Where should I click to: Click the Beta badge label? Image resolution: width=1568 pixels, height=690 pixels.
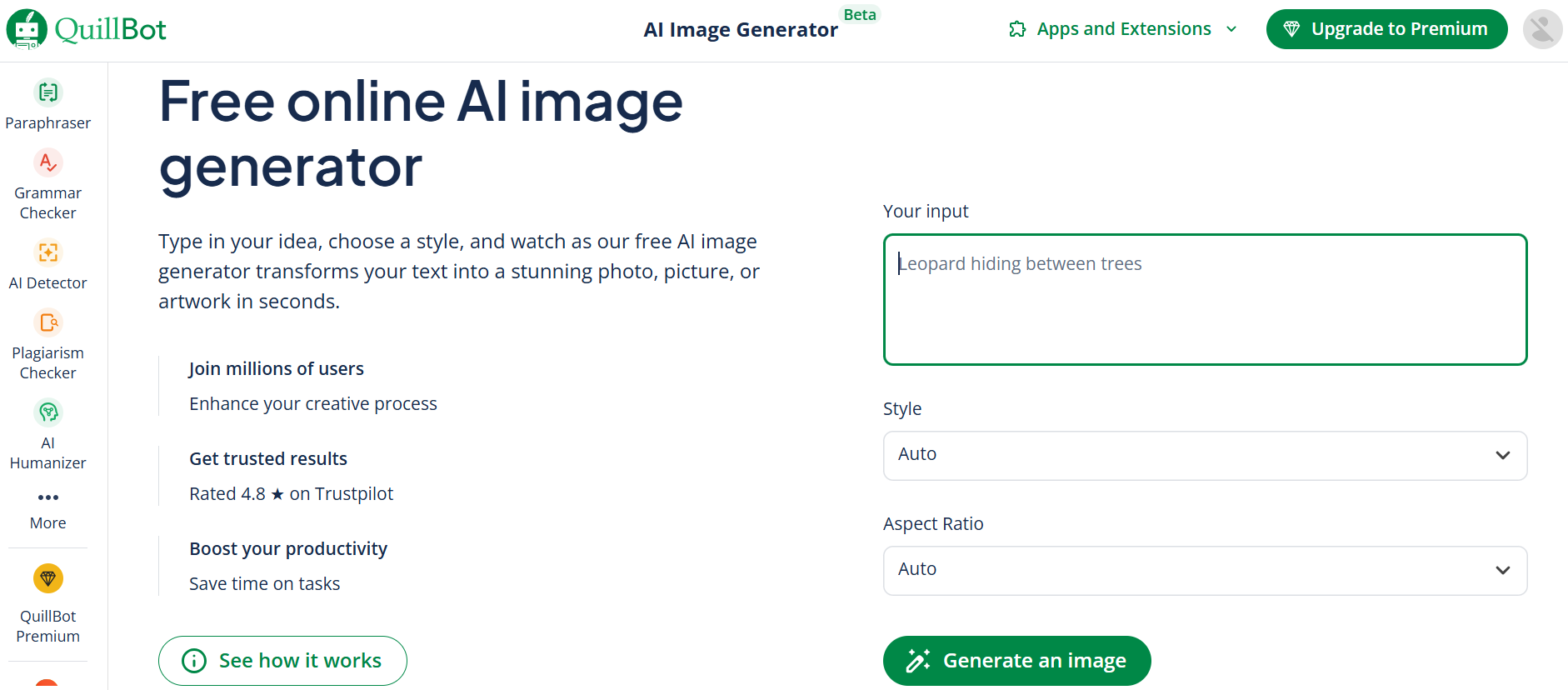[x=860, y=14]
